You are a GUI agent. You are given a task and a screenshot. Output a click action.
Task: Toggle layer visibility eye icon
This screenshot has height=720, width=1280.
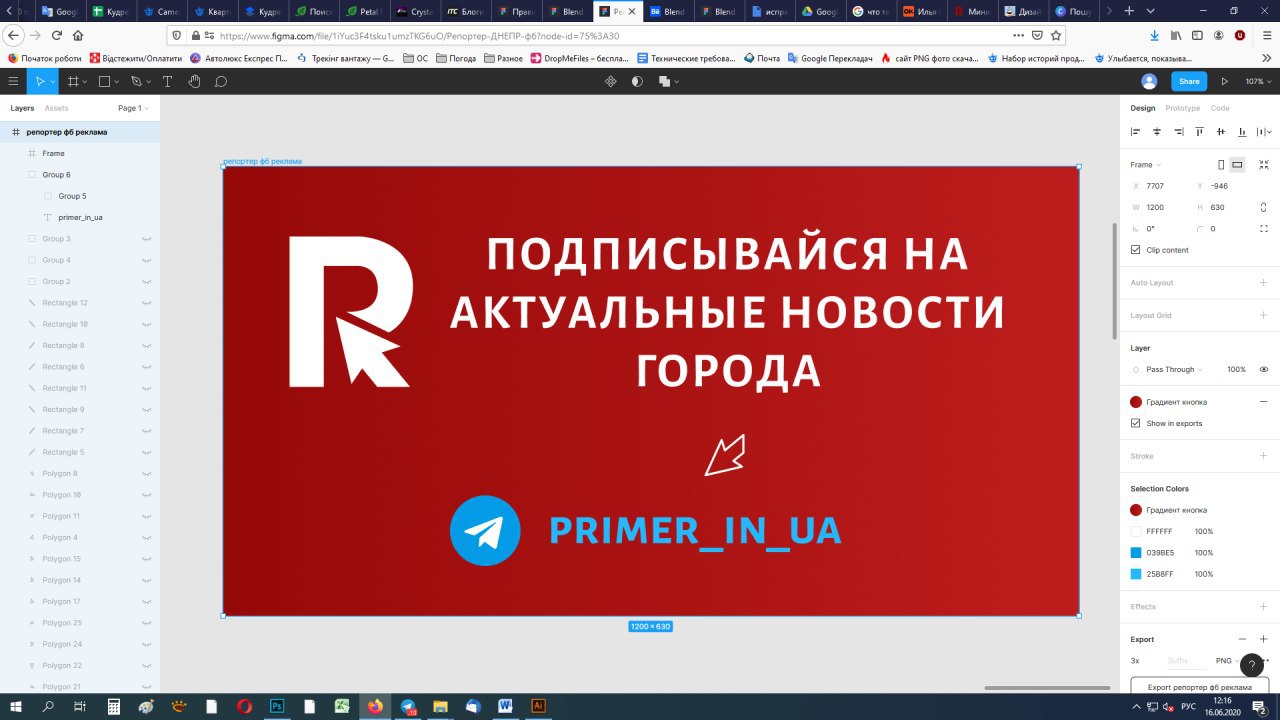[x=1264, y=369]
